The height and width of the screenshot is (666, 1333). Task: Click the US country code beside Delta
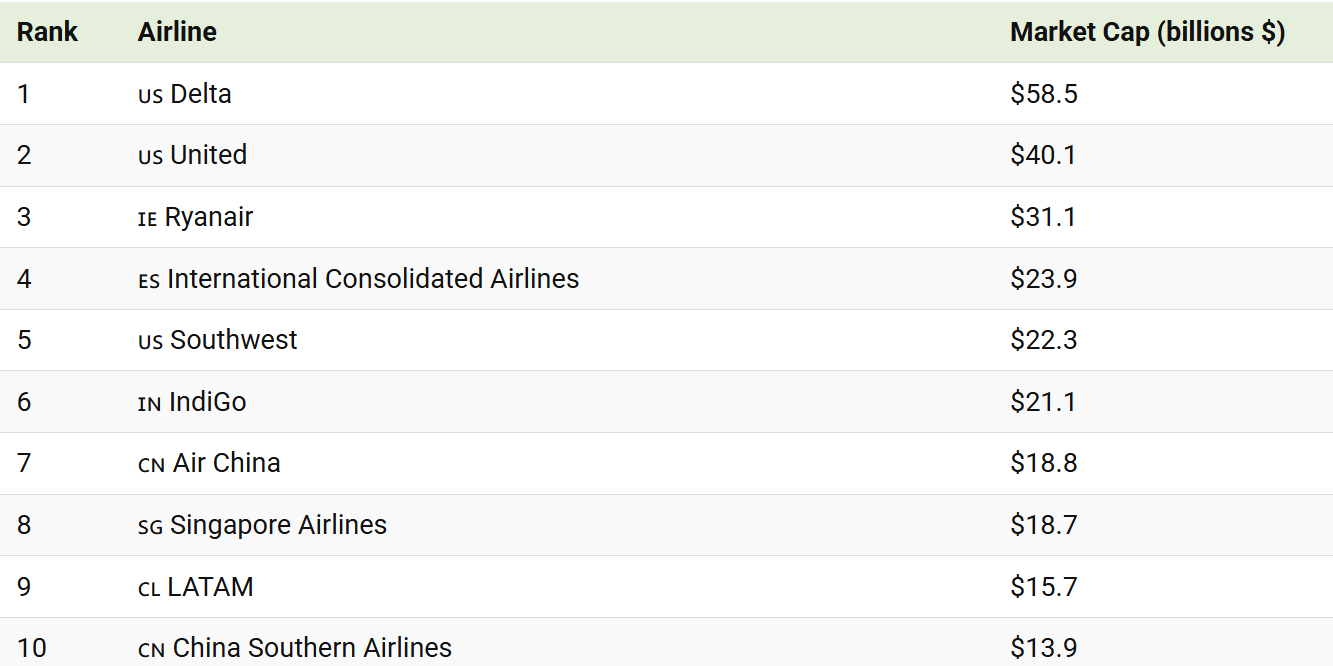(150, 97)
